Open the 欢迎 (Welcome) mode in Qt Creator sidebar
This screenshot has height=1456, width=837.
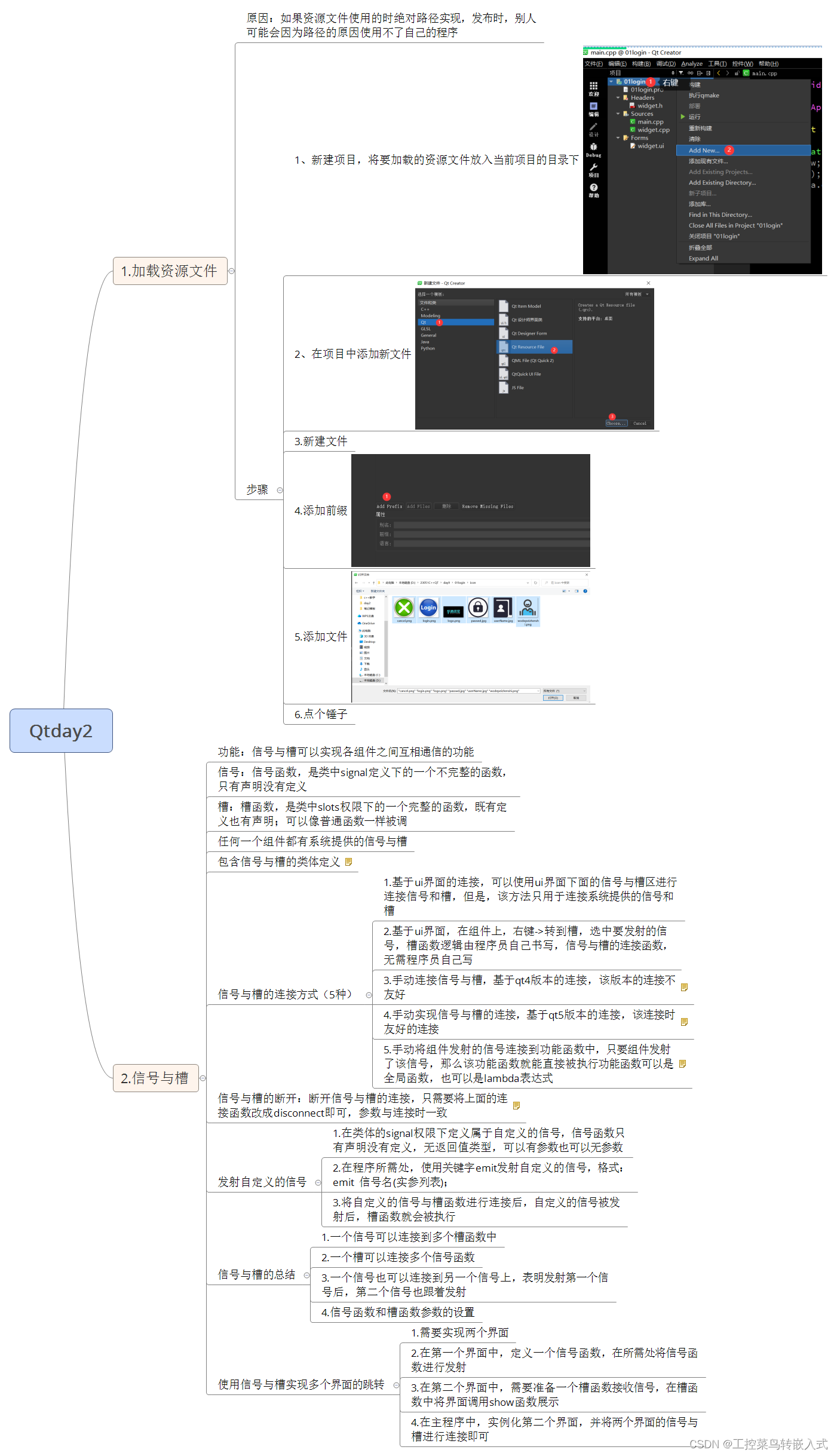(x=593, y=89)
